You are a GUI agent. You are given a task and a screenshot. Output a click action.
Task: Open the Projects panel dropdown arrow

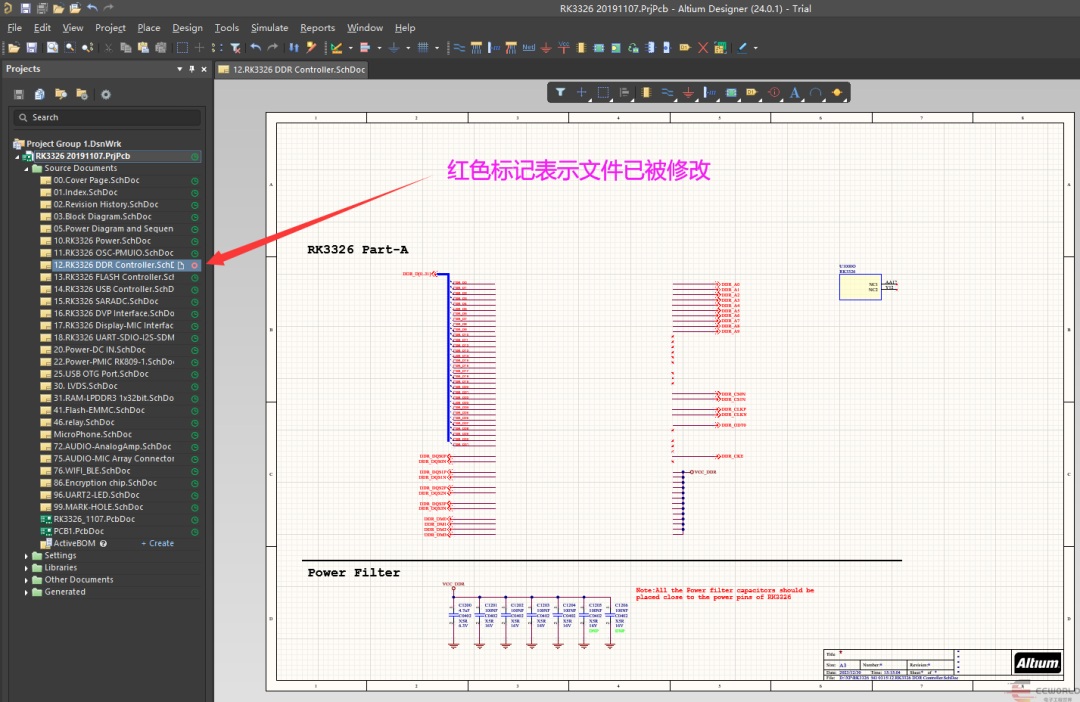tap(180, 69)
